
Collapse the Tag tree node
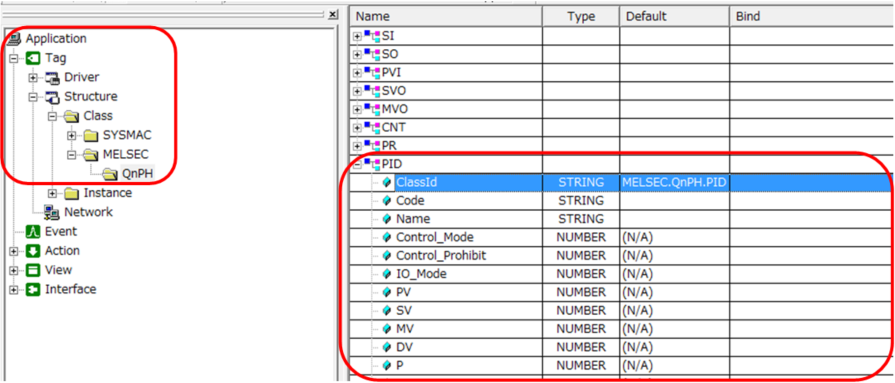point(14,58)
